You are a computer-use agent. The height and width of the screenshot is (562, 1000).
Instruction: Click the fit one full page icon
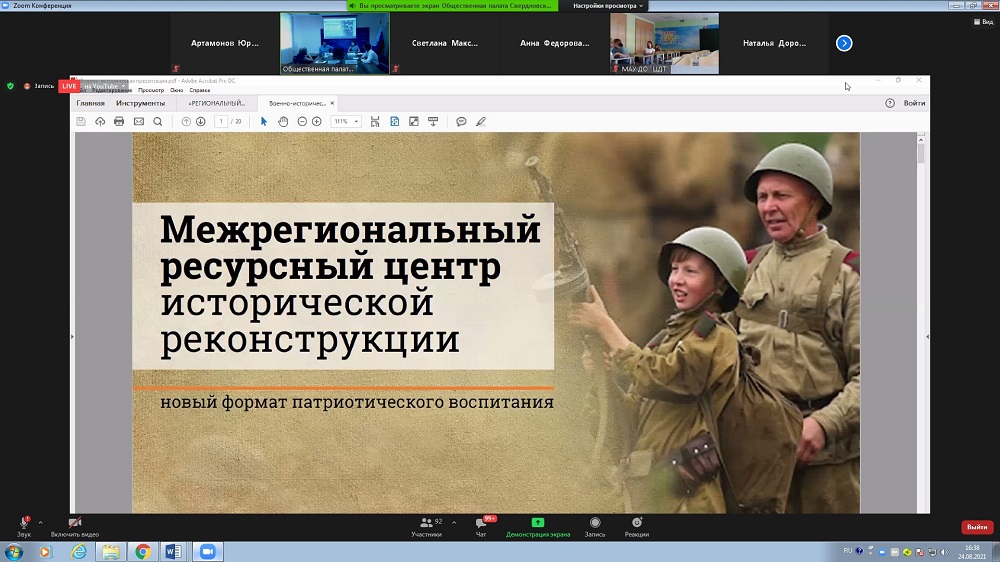coord(395,121)
